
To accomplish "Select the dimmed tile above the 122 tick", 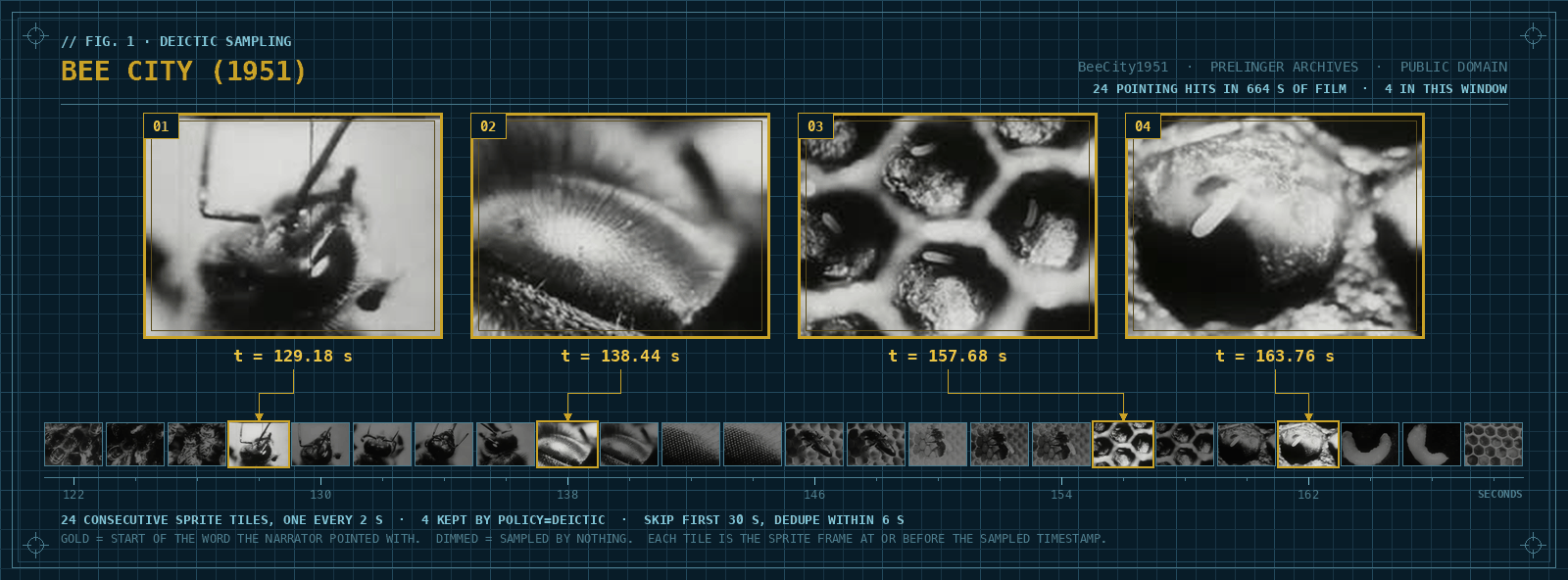I will [x=73, y=444].
